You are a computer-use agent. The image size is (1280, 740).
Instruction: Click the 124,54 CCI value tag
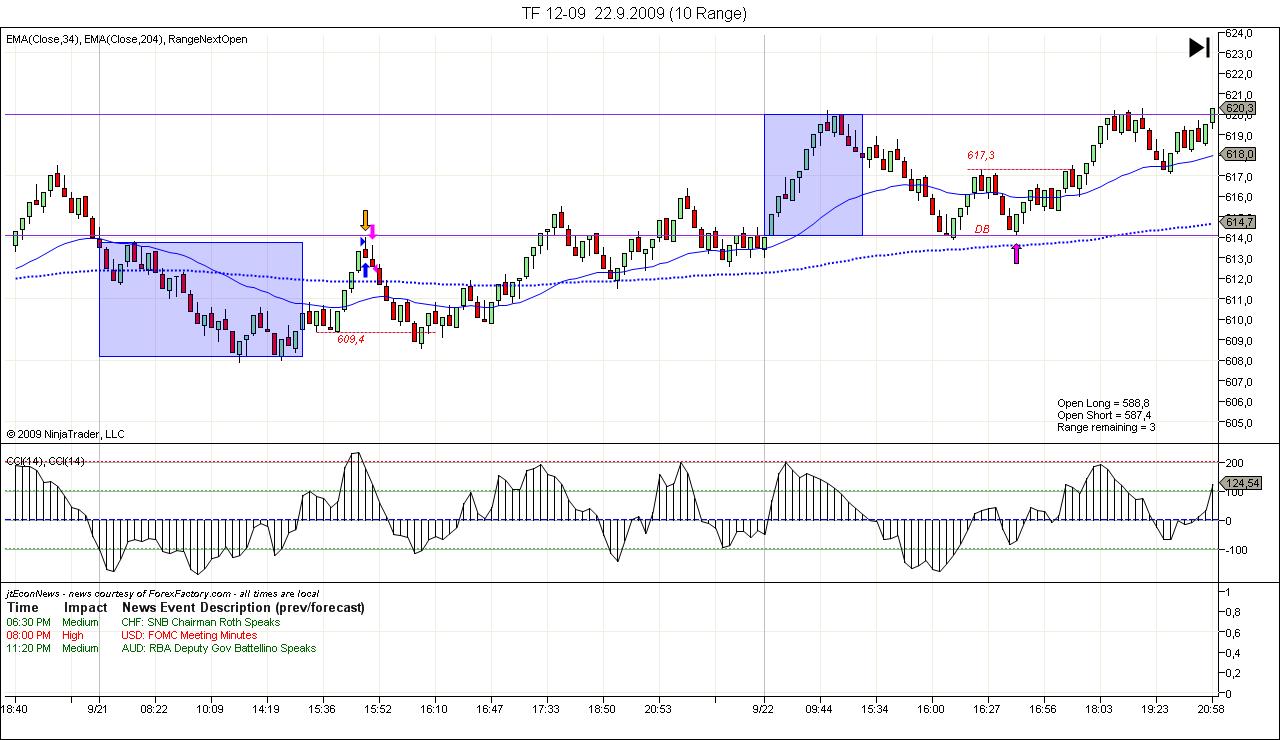point(1242,483)
